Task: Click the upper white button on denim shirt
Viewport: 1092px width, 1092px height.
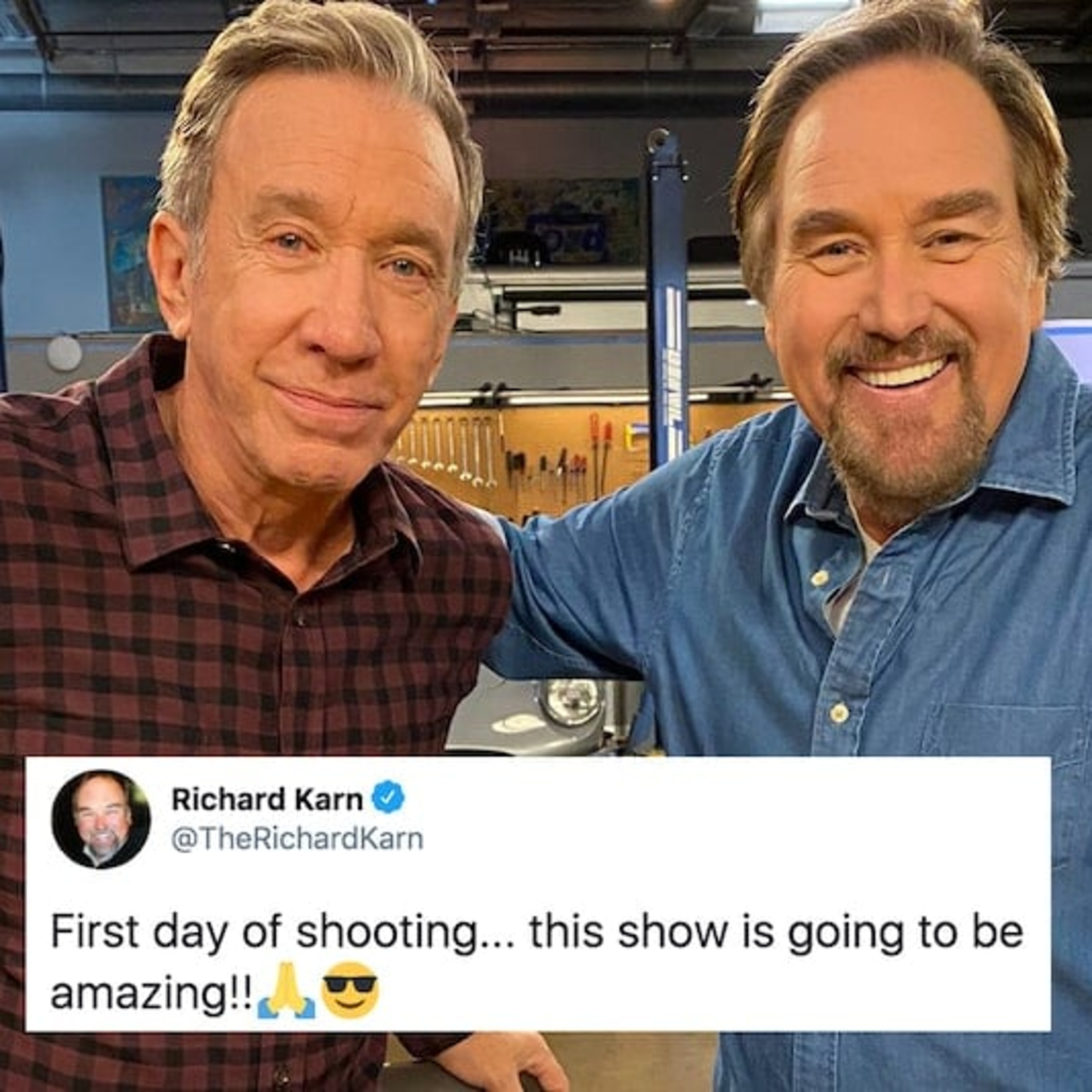Action: coord(818,578)
